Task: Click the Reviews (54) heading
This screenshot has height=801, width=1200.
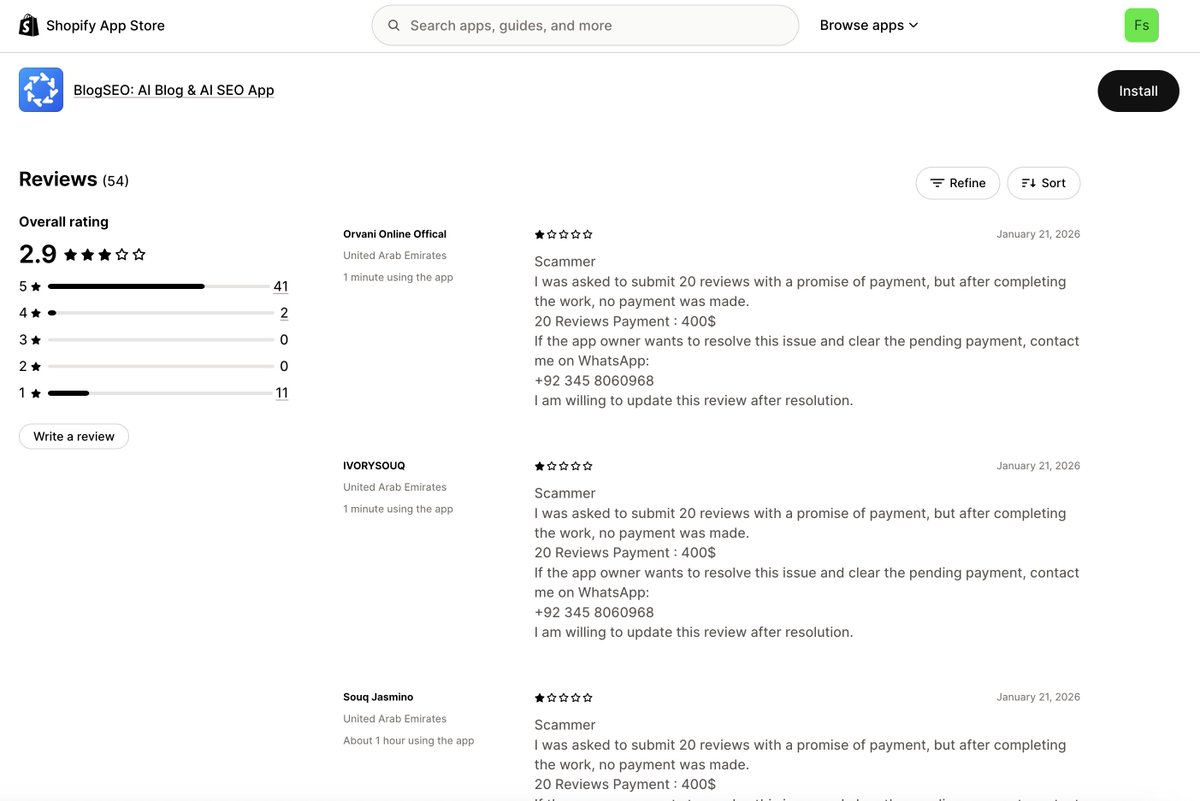Action: pyautogui.click(x=74, y=179)
